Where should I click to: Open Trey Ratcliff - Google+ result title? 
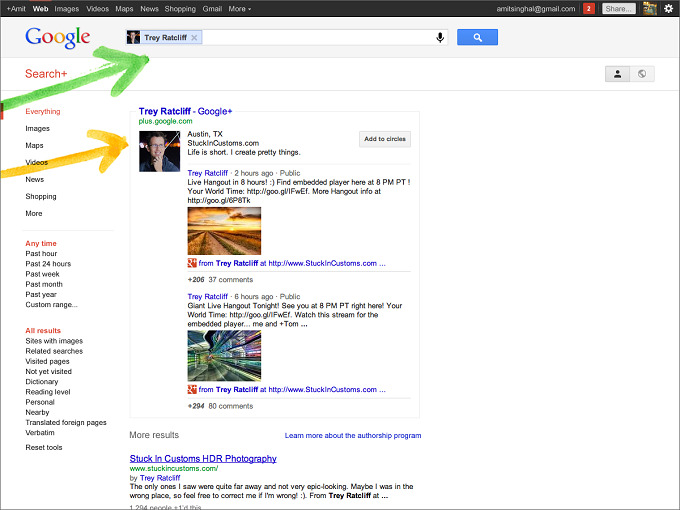point(185,111)
